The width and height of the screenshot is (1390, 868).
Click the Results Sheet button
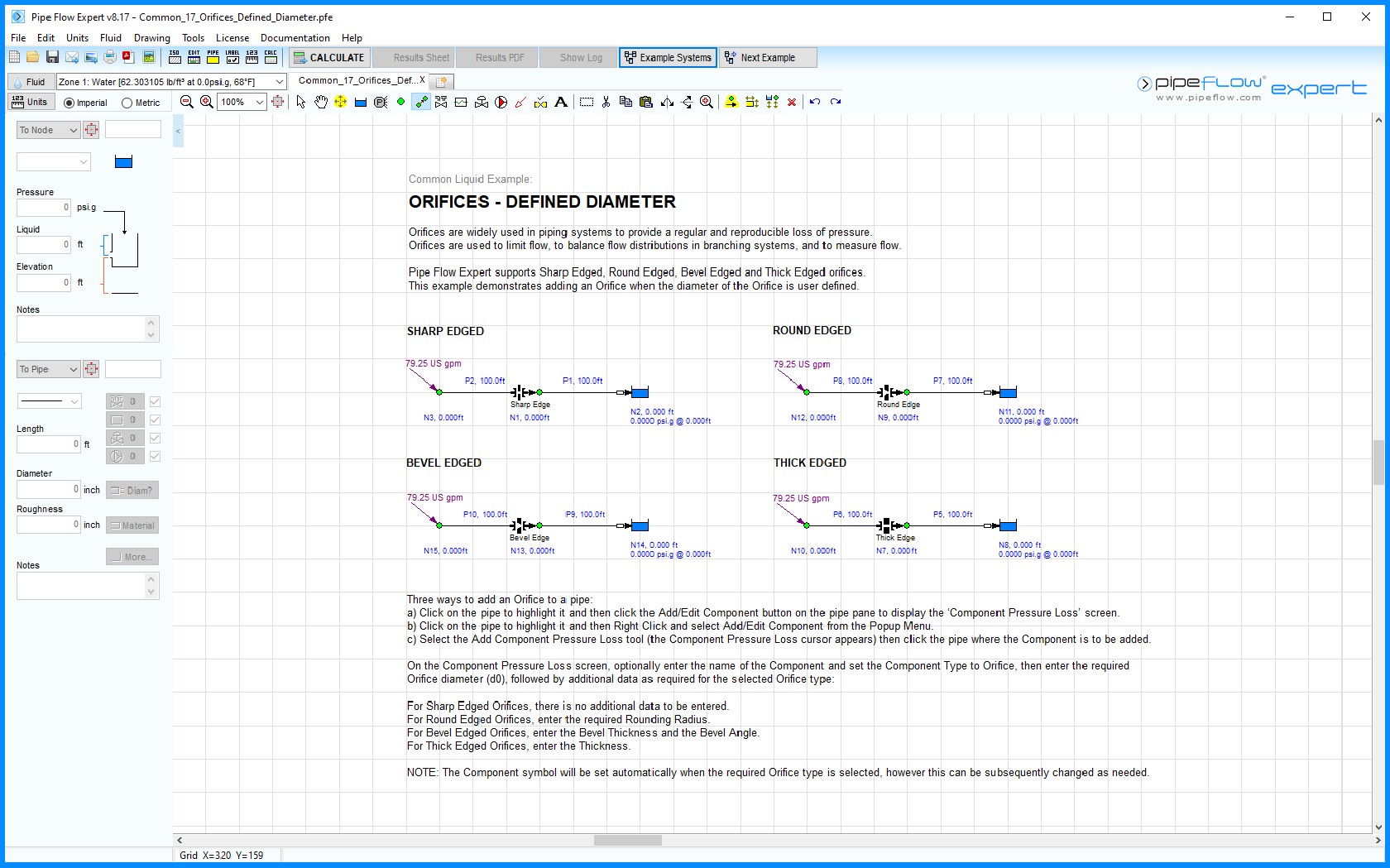[x=413, y=57]
